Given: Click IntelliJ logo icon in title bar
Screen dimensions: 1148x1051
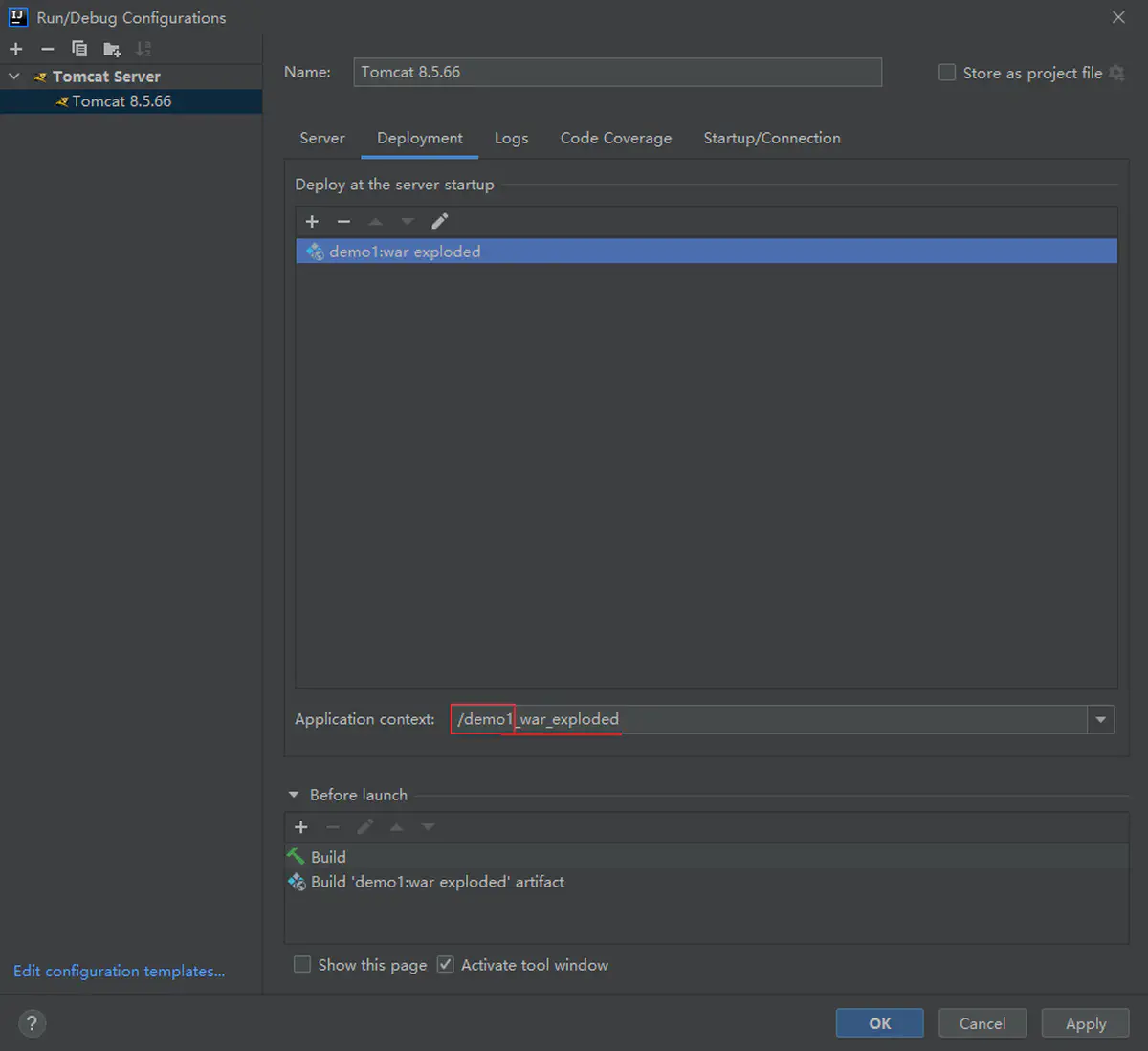Looking at the screenshot, I should click(17, 16).
